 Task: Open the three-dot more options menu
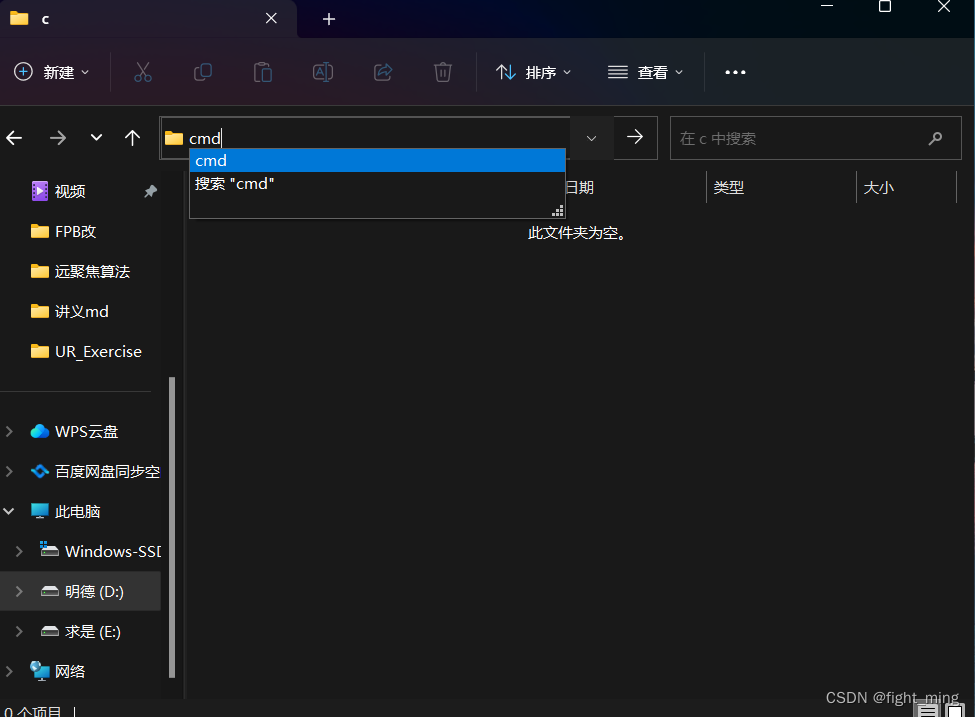tap(735, 72)
